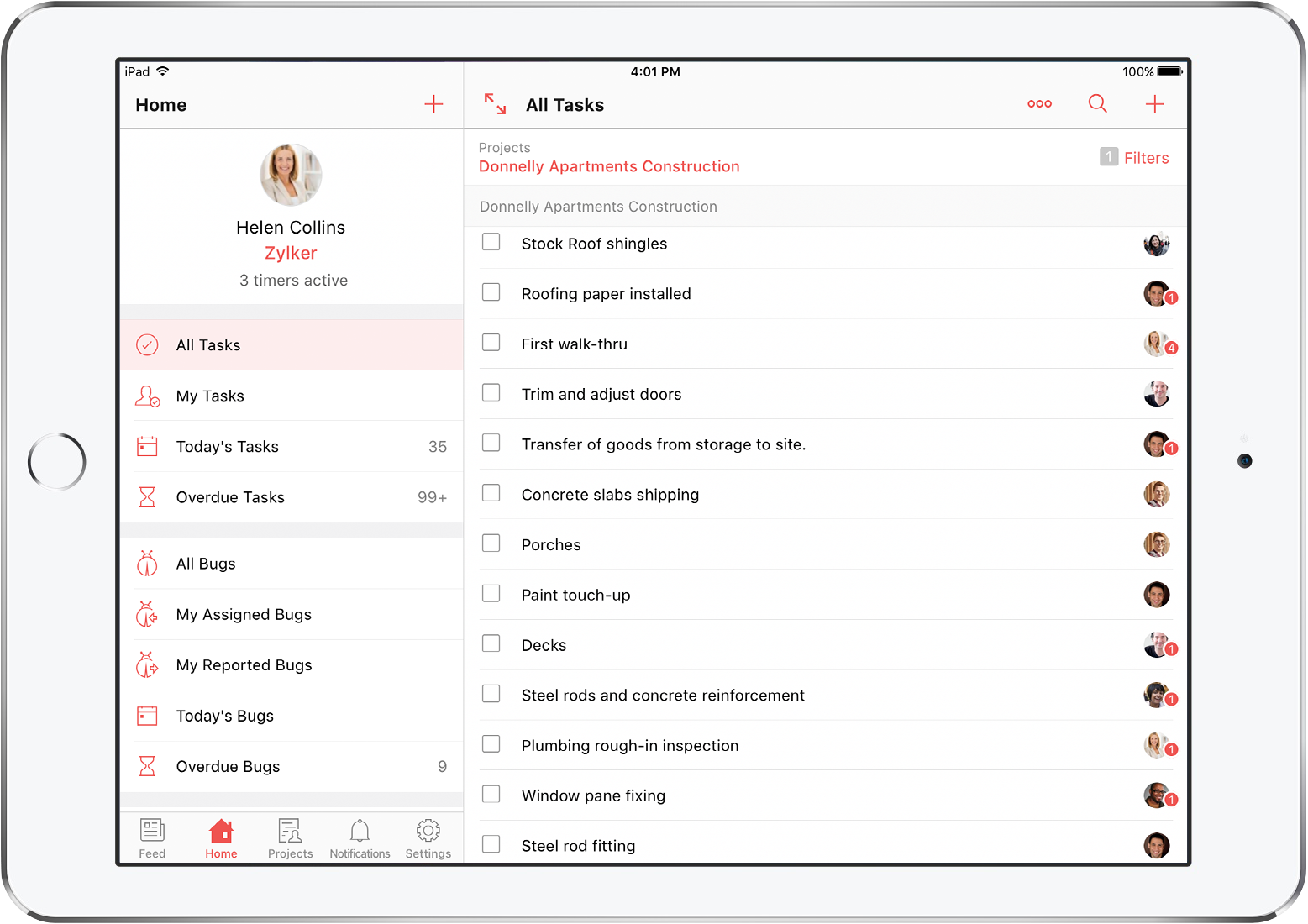Viewport: 1308px width, 924px height.
Task: Open the Filters button
Action: (1146, 158)
